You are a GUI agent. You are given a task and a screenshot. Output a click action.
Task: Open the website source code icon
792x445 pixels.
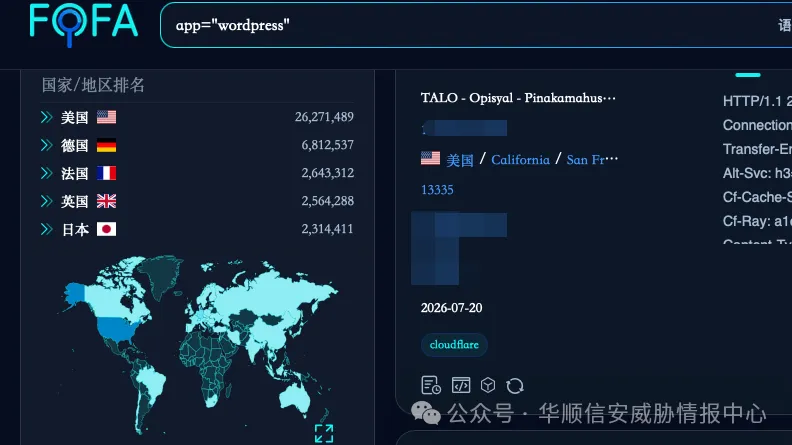(461, 385)
